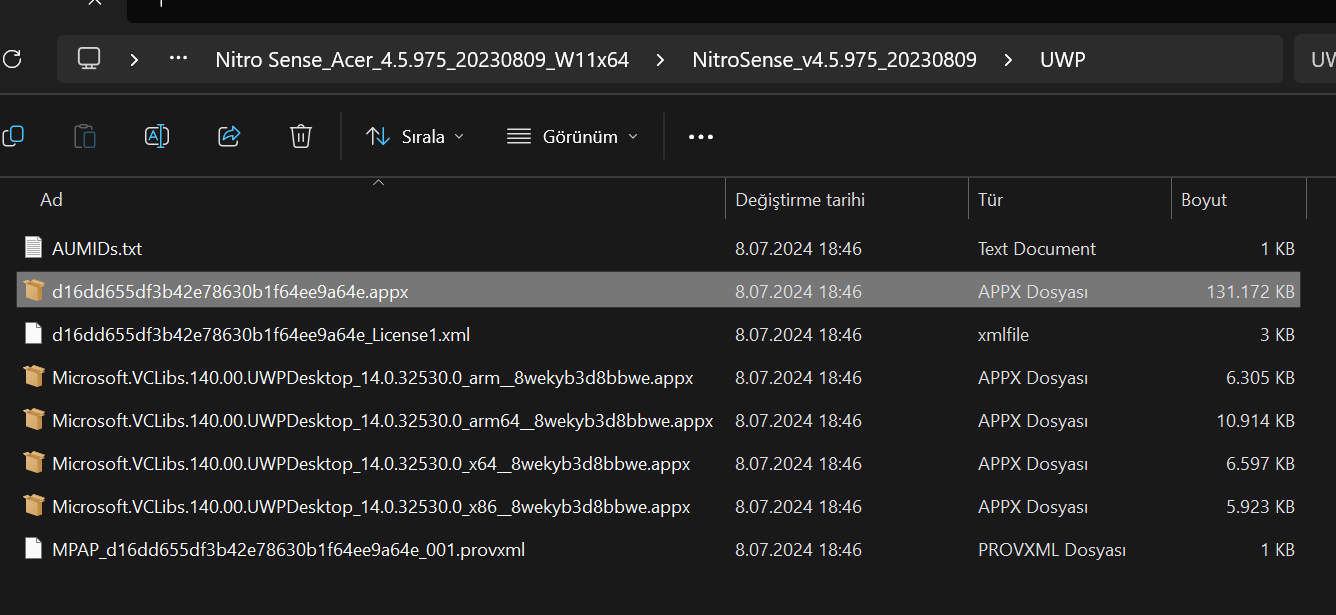Select the VCLibs x64 appx file

371,464
